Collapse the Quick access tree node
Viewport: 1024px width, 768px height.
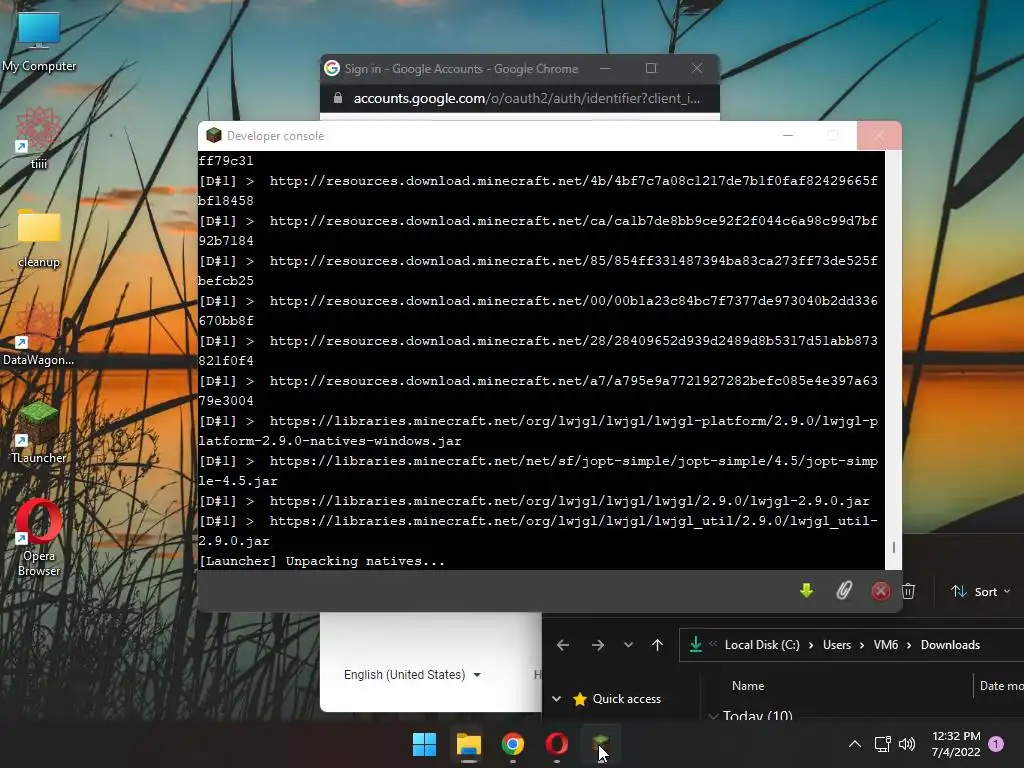[x=556, y=699]
